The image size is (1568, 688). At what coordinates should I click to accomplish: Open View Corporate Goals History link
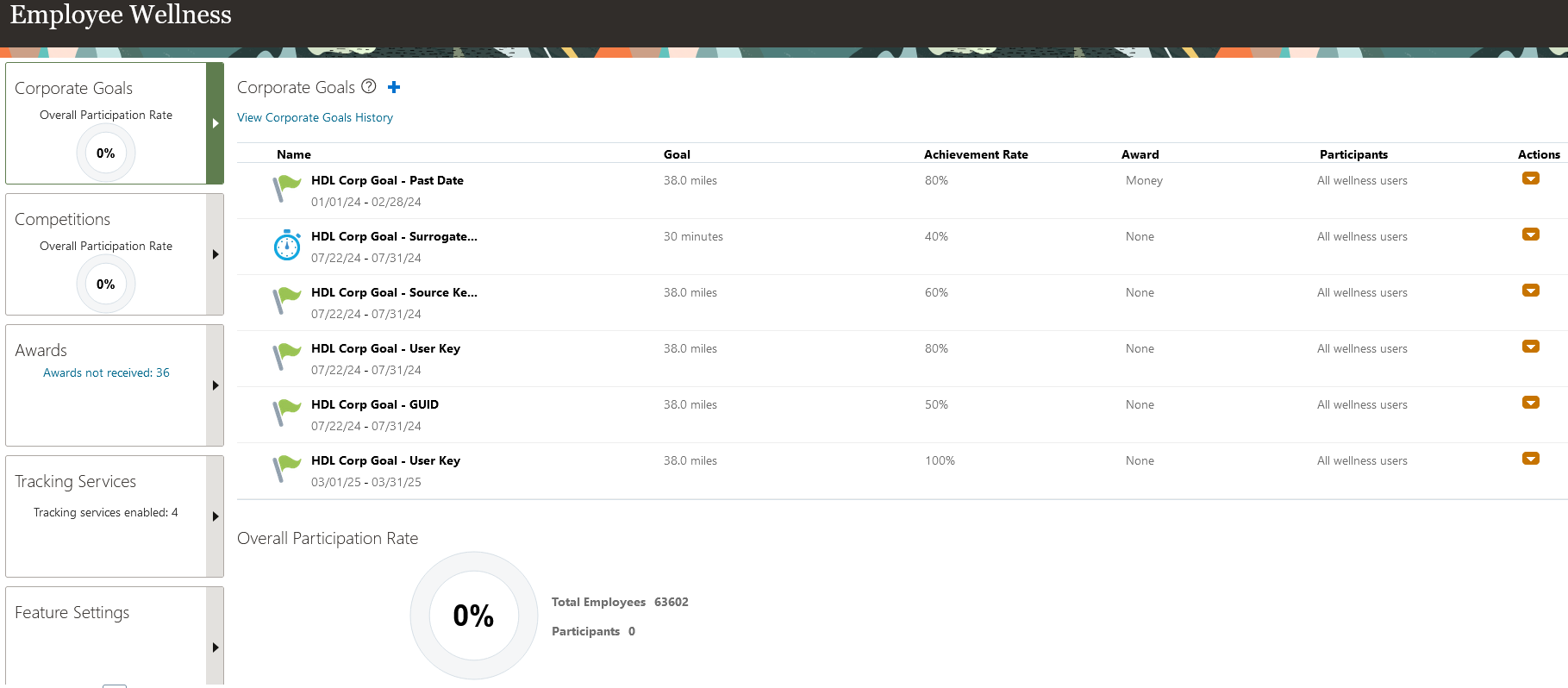pyautogui.click(x=315, y=117)
